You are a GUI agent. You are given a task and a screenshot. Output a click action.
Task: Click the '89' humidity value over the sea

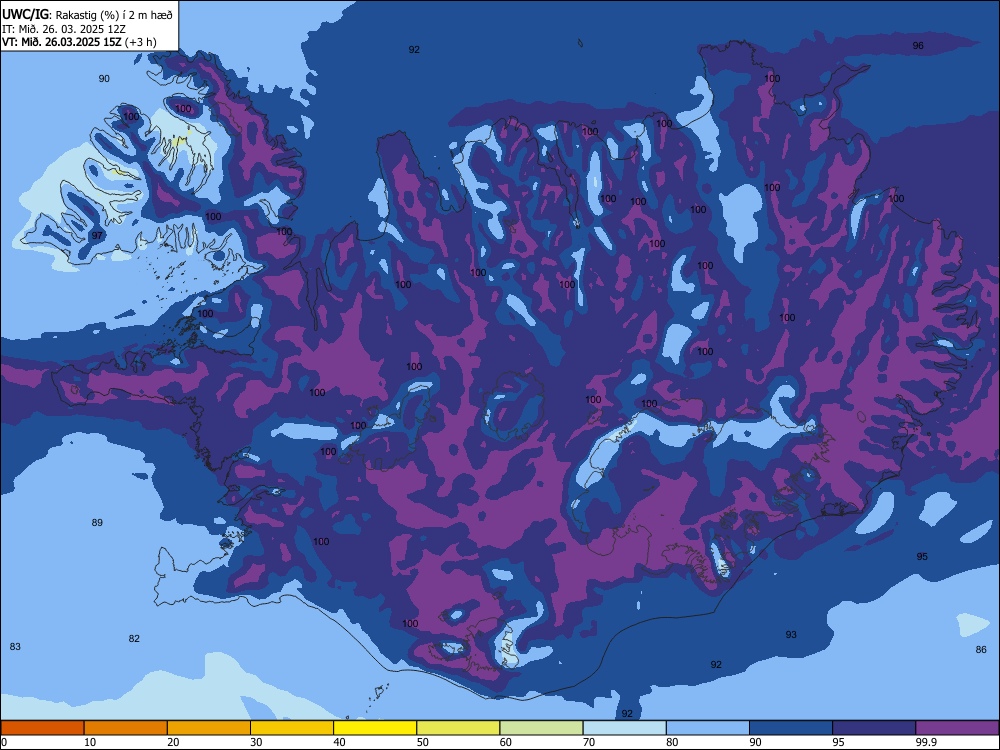97,522
